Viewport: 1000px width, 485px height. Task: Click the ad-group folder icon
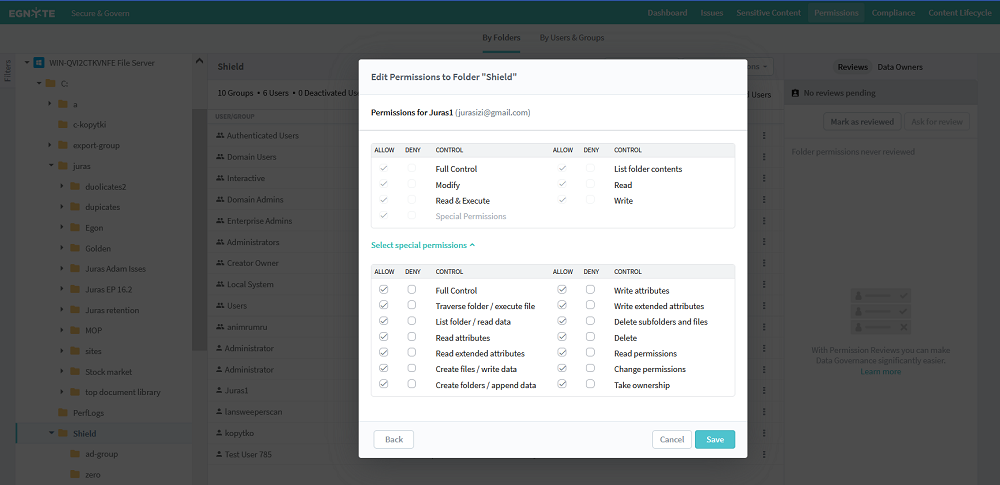pyautogui.click(x=75, y=454)
